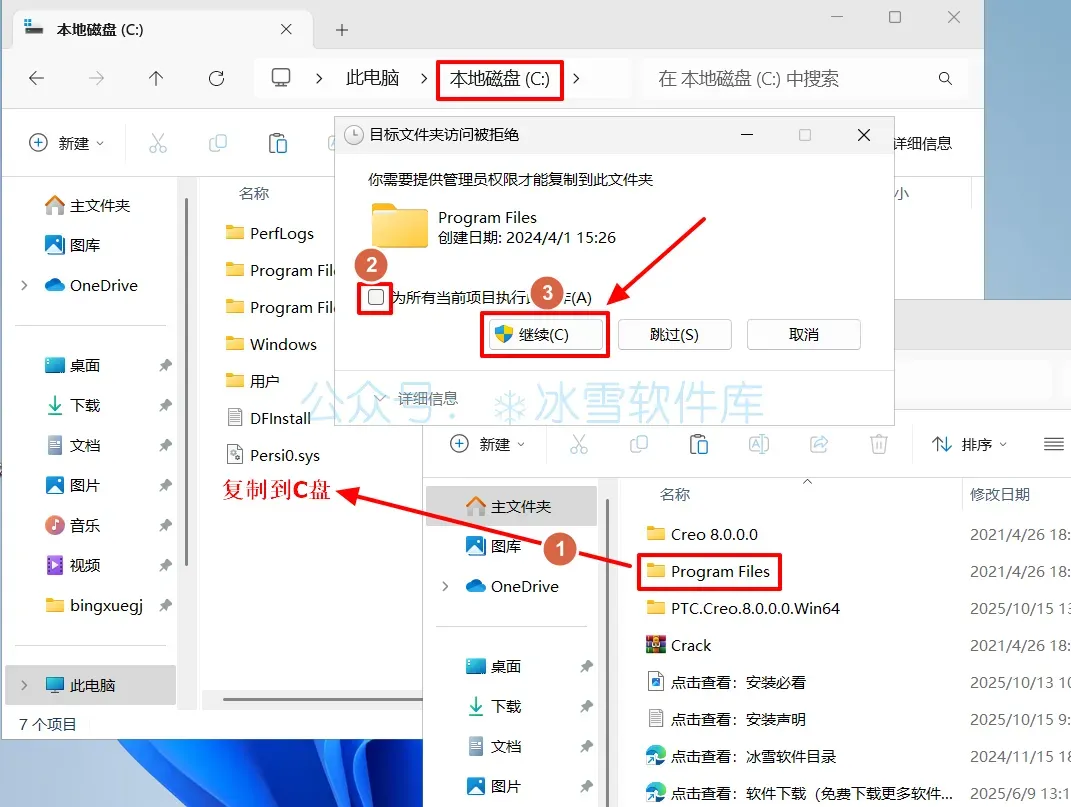
Task: Unpin 下载 in C: drive sidebar
Action: pyautogui.click(x=165, y=405)
